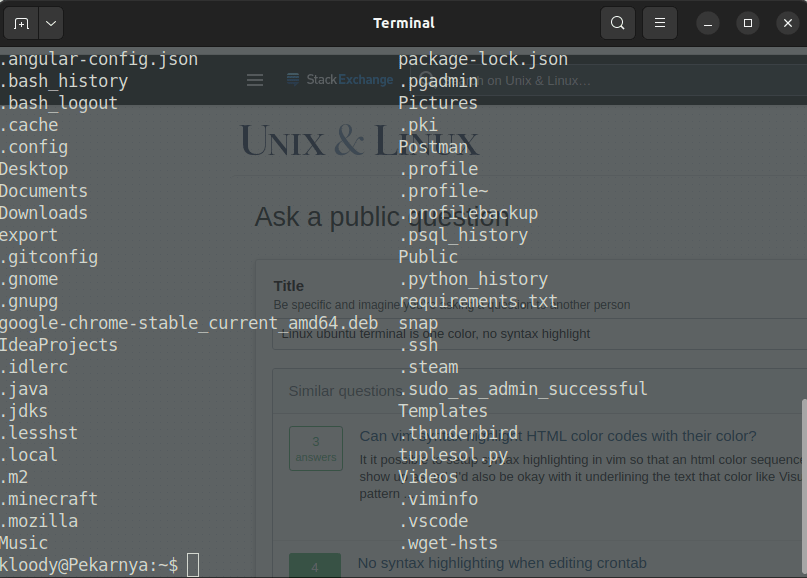Select google-chrome-stable_current_amd64.deb in the listing
The width and height of the screenshot is (807, 578).
(x=189, y=322)
